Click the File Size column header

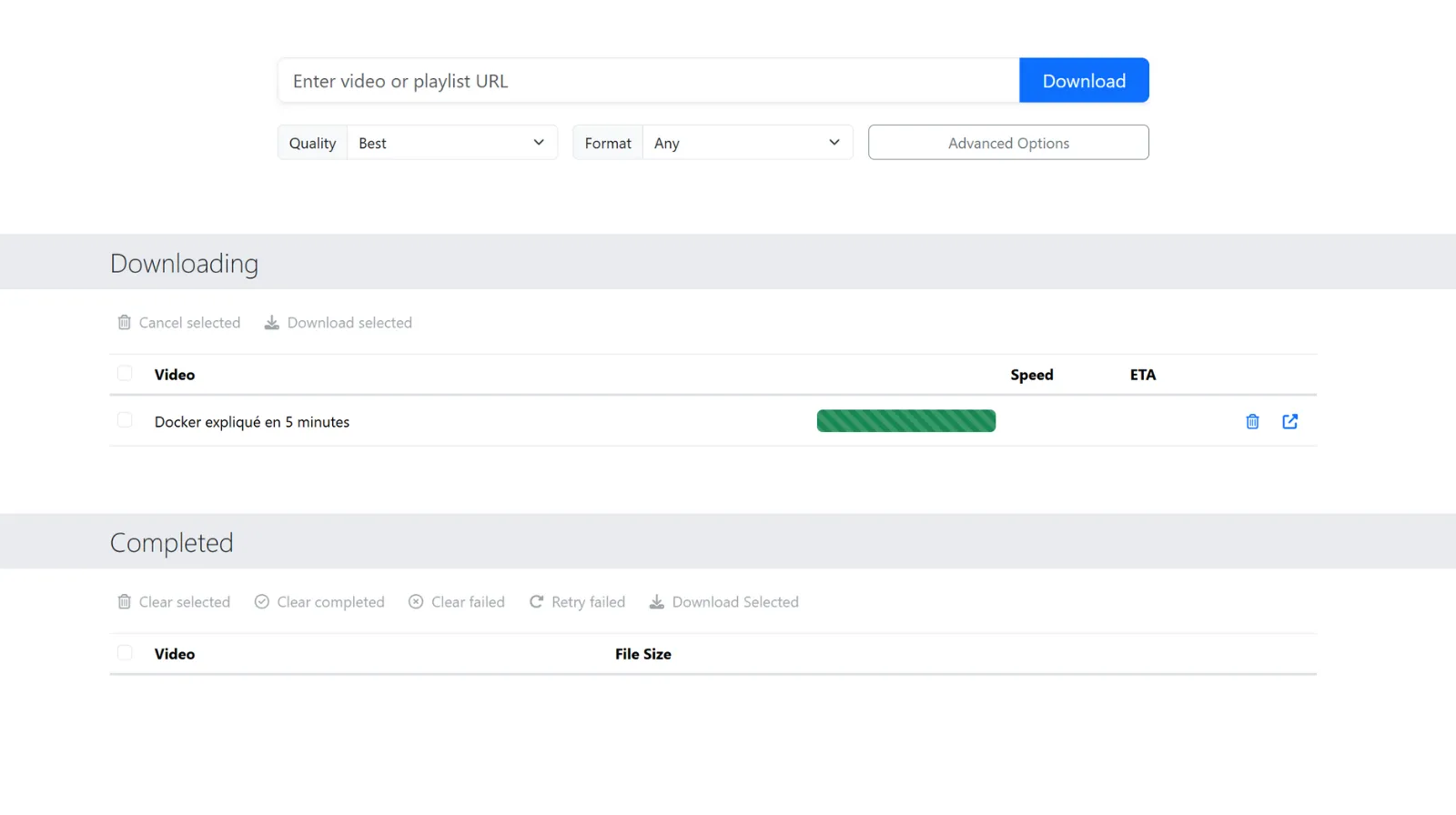(642, 654)
